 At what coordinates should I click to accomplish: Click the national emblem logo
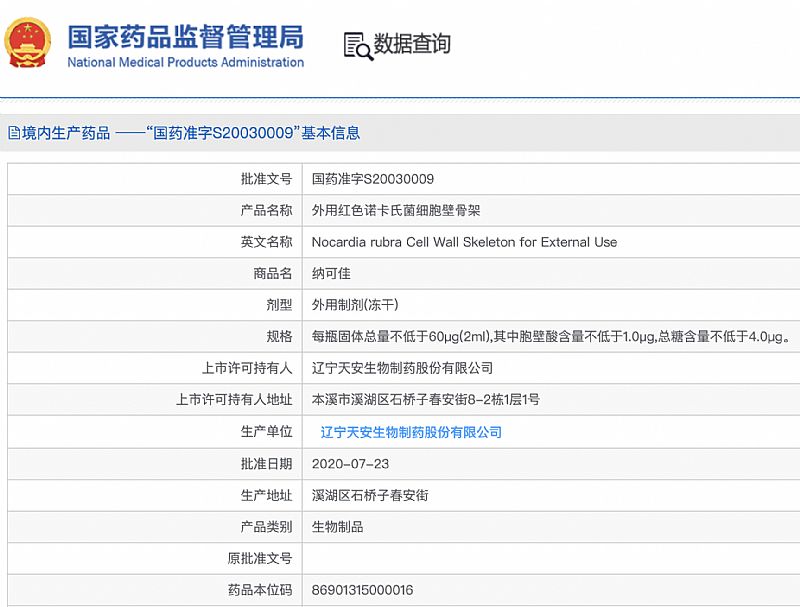coord(28,44)
